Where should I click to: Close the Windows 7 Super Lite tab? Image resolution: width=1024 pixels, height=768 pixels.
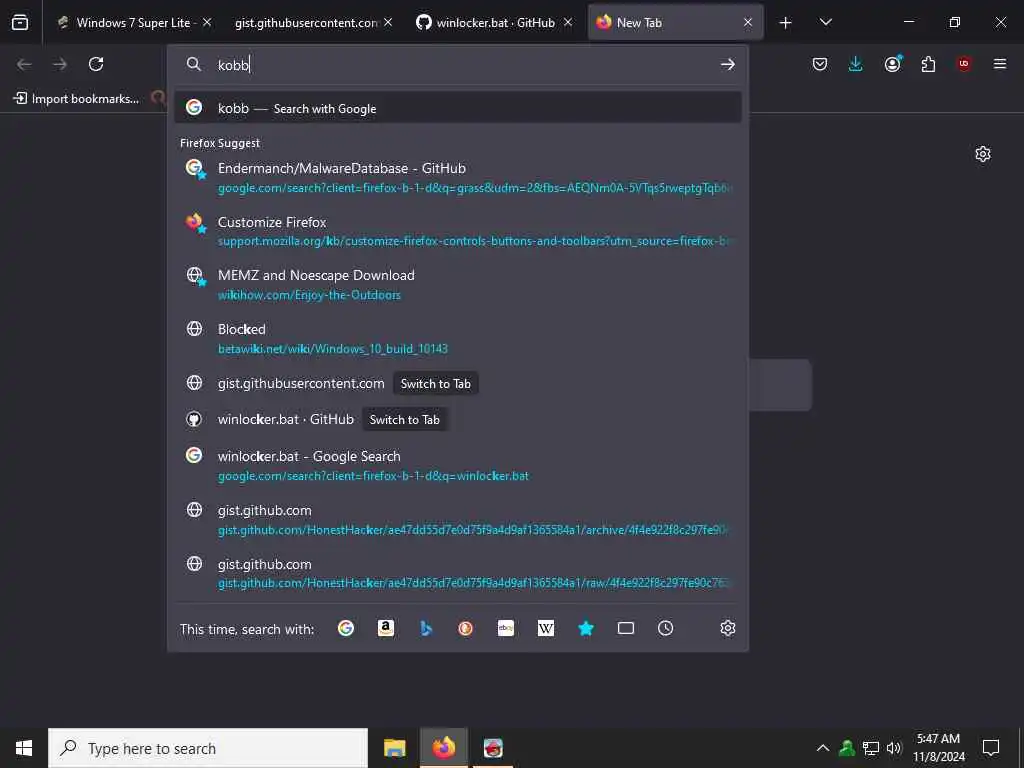click(x=207, y=23)
